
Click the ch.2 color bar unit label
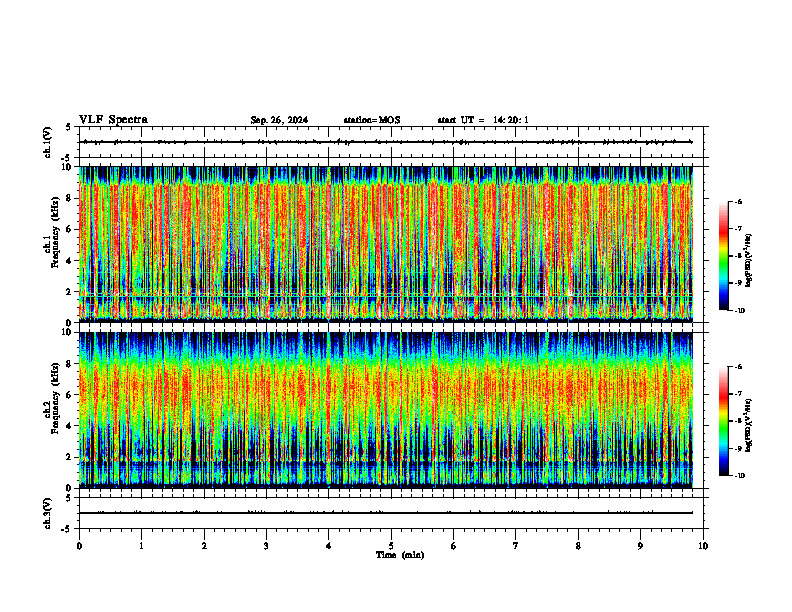pyautogui.click(x=748, y=426)
